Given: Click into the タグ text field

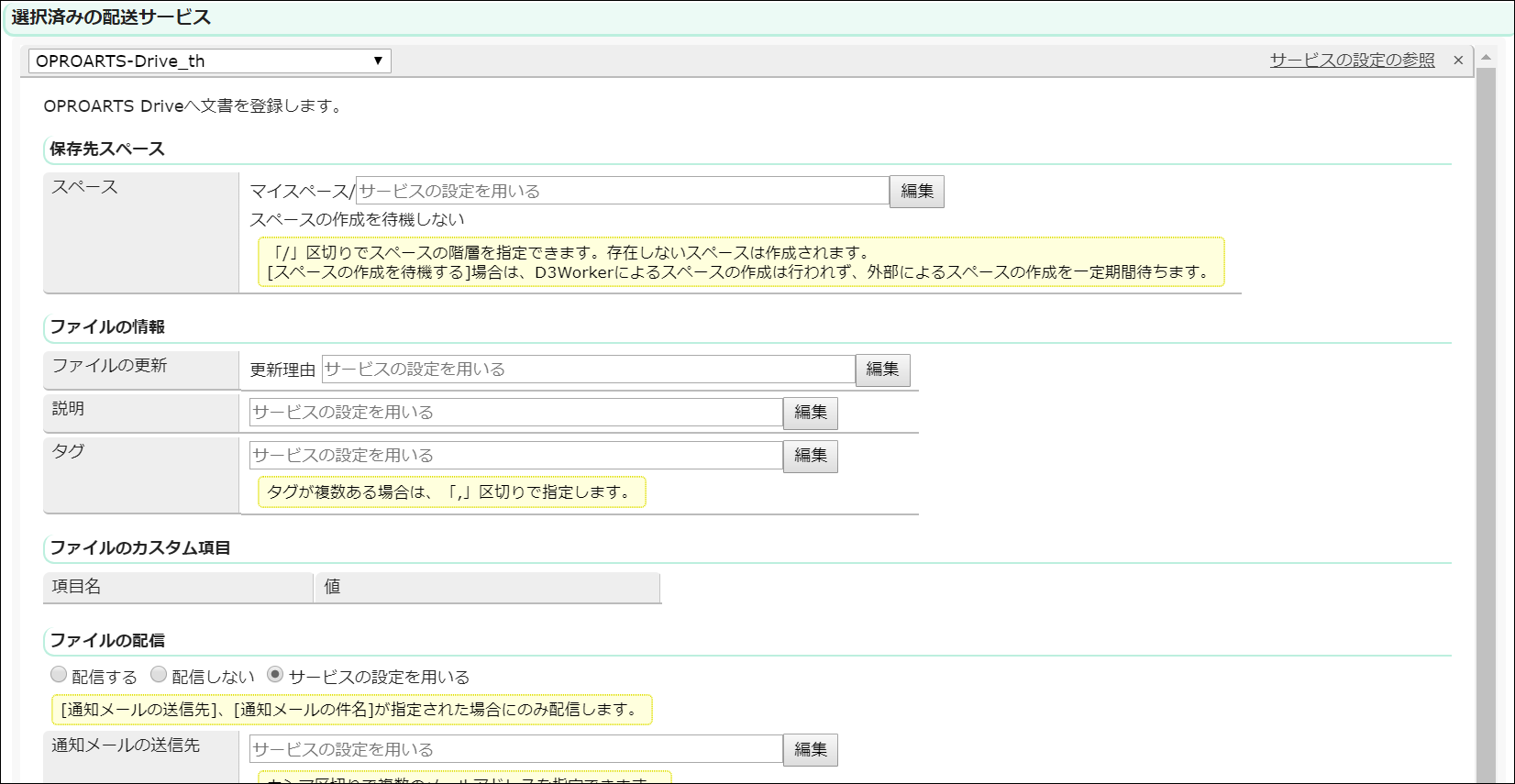Looking at the screenshot, I should click(515, 456).
